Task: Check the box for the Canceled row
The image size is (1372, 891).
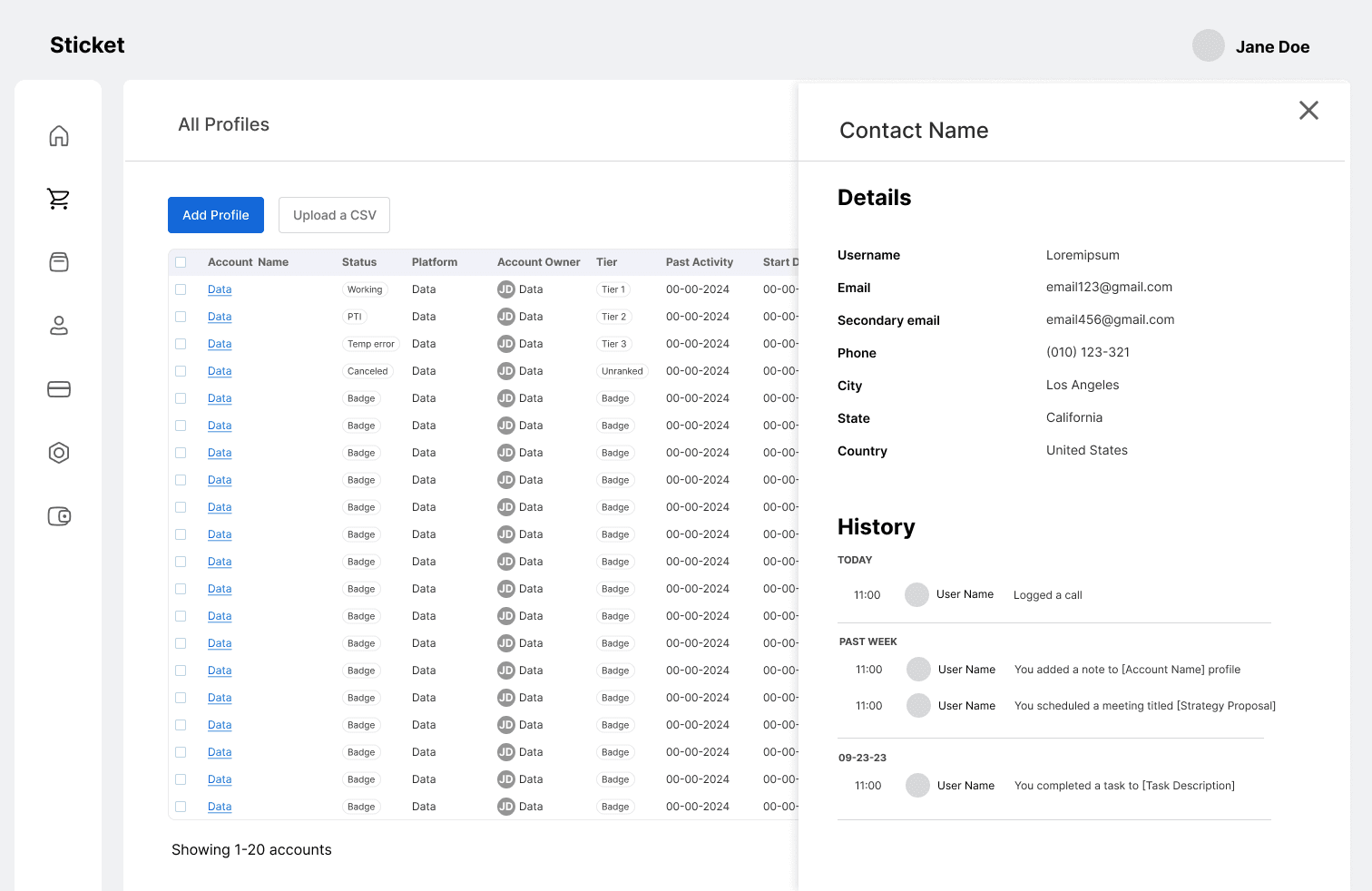Action: [x=181, y=371]
